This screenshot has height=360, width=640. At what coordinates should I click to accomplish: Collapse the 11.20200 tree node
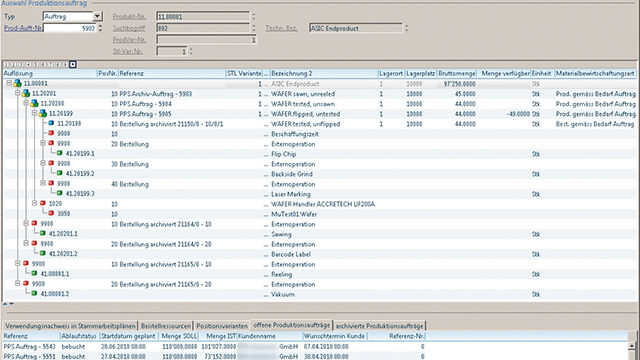pyautogui.click(x=26, y=103)
